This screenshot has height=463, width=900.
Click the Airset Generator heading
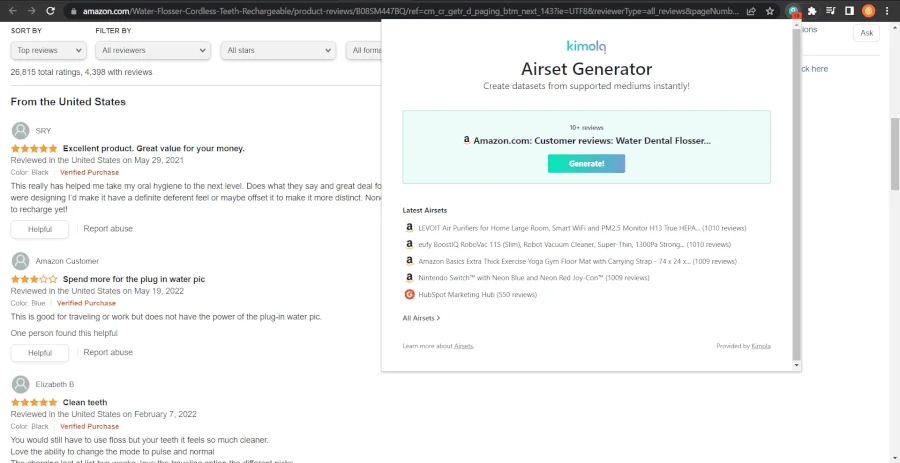pos(586,69)
